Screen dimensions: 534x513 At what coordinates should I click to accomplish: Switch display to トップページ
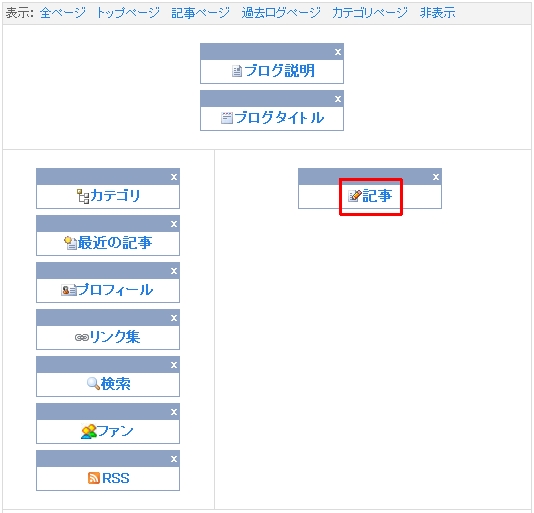coord(128,13)
